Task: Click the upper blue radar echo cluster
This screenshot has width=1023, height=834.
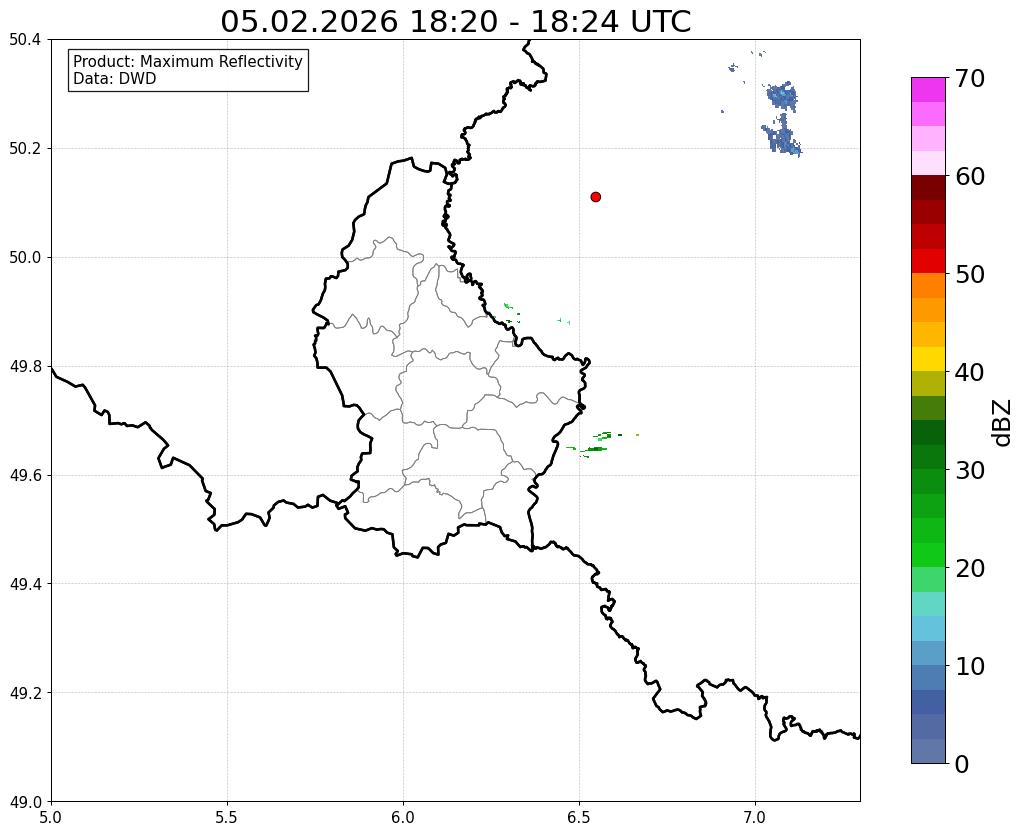Action: pos(782,96)
